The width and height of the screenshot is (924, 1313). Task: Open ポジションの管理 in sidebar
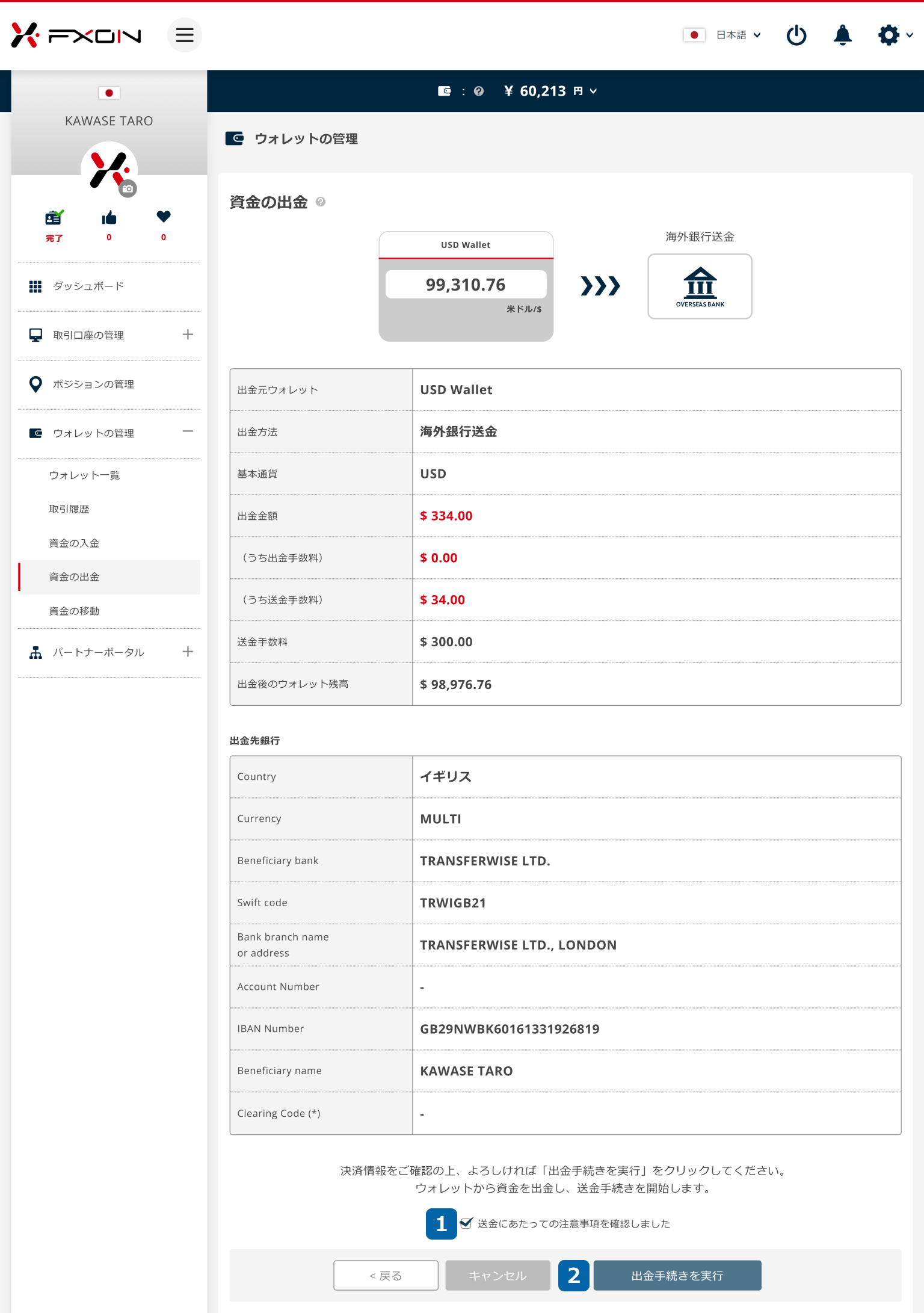click(x=93, y=385)
